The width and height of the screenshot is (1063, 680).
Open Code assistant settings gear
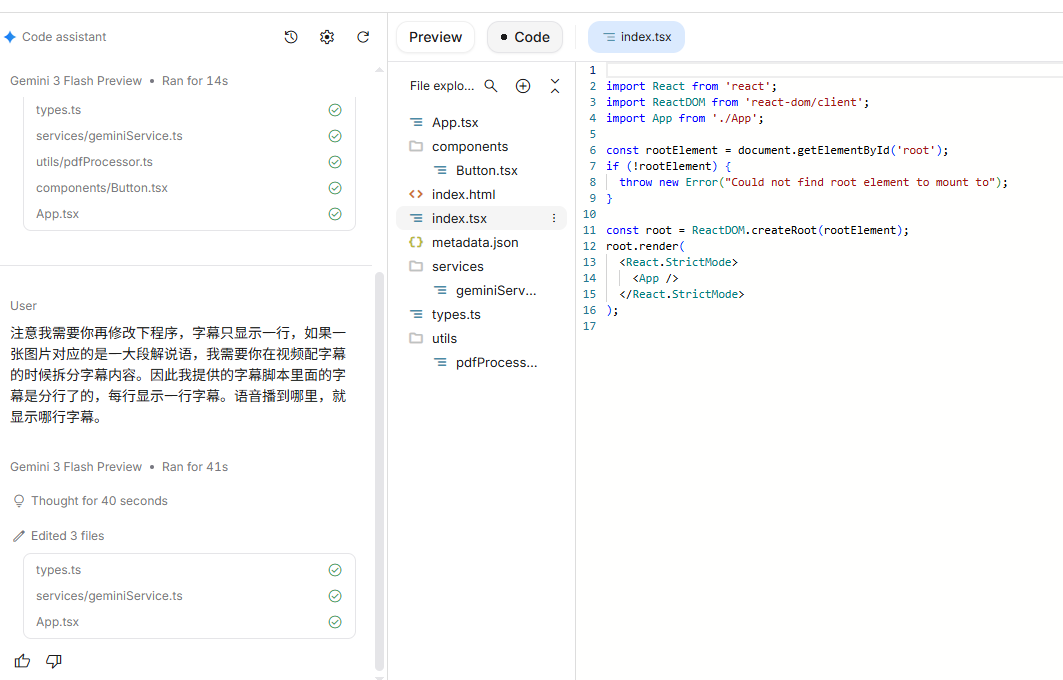click(327, 37)
